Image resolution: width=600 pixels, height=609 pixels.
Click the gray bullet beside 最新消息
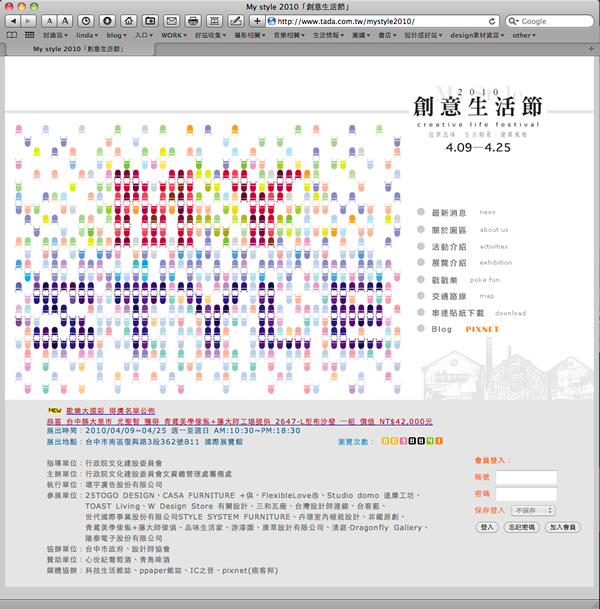[421, 212]
